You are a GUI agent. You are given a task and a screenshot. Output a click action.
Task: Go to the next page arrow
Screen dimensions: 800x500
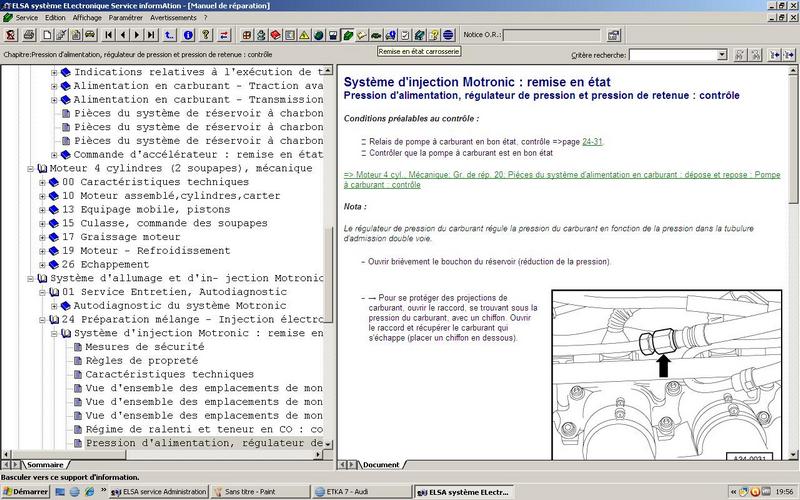point(137,35)
